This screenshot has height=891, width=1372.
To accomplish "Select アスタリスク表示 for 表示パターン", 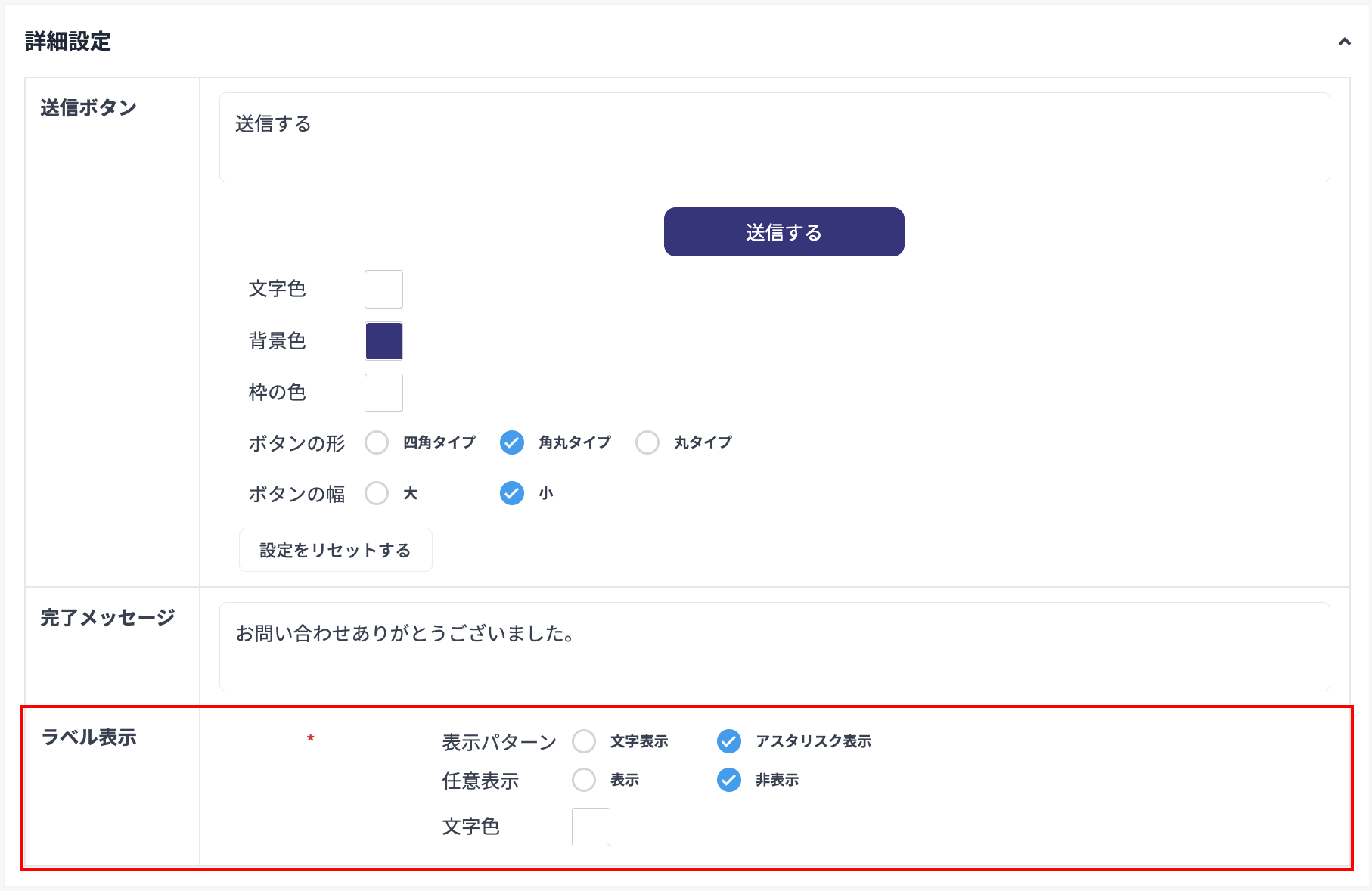I will [729, 741].
